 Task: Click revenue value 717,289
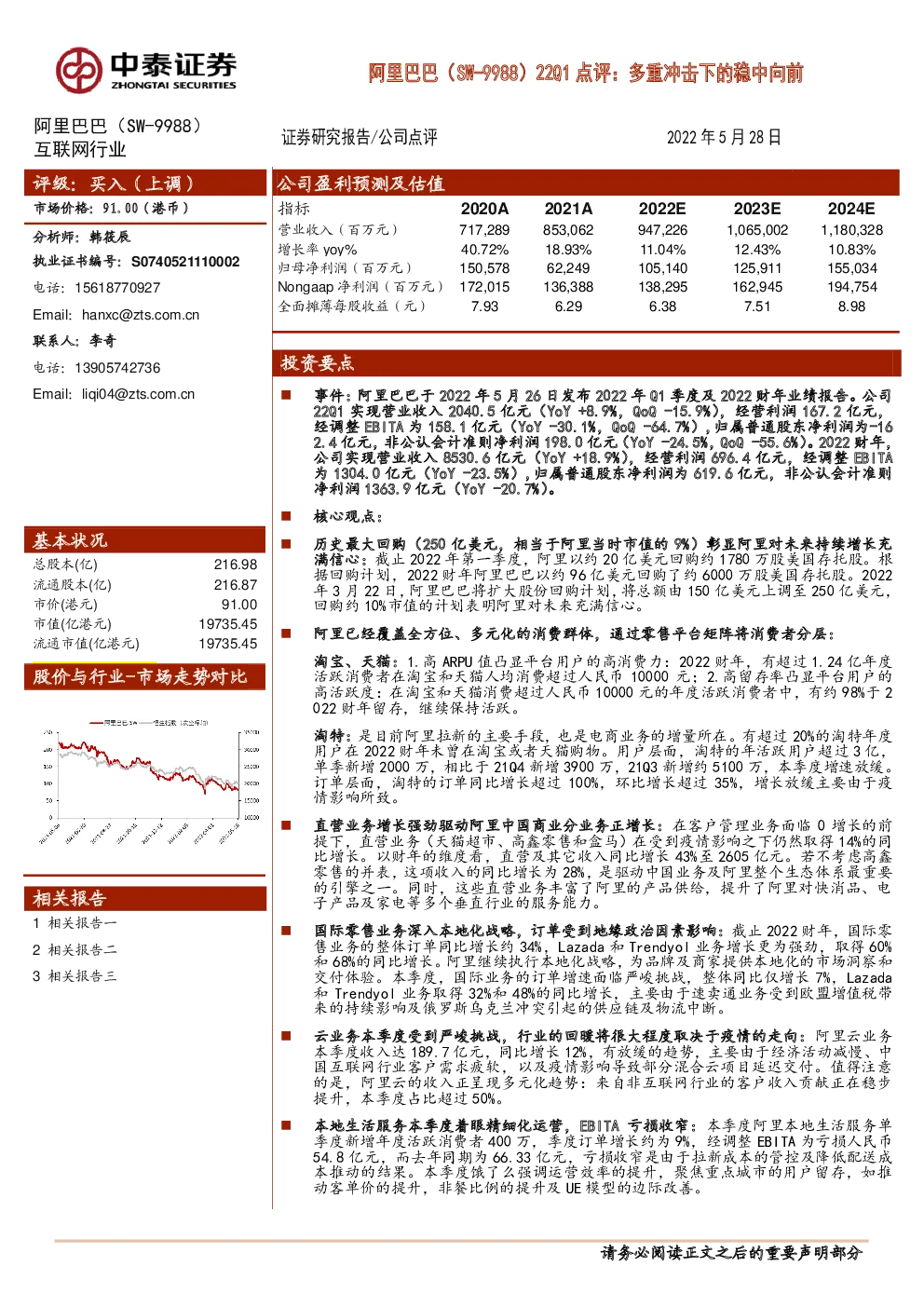point(484,230)
